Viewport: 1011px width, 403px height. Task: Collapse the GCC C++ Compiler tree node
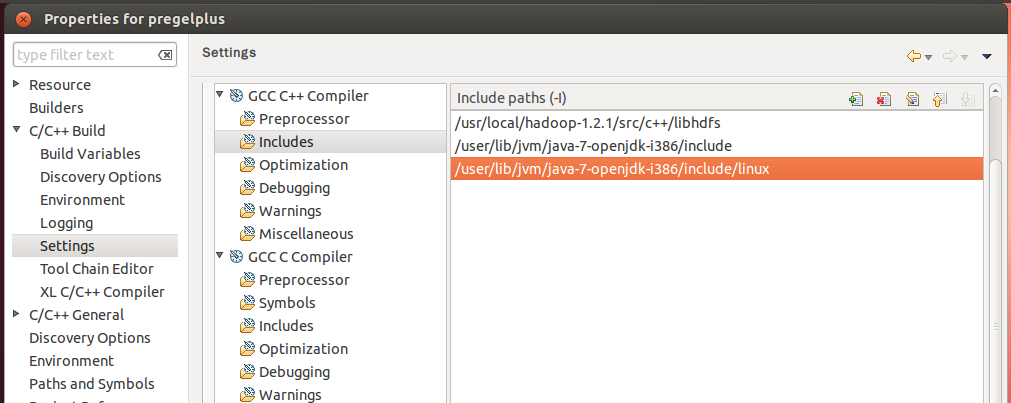pyautogui.click(x=220, y=95)
